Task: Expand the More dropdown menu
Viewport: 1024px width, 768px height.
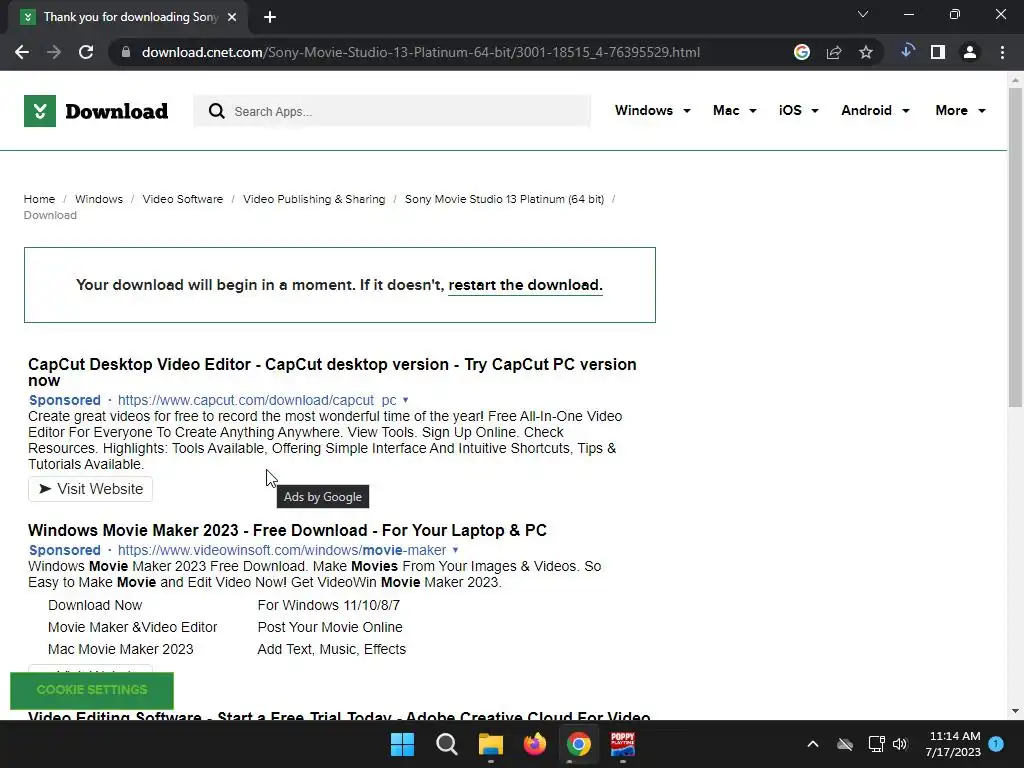Action: click(960, 110)
